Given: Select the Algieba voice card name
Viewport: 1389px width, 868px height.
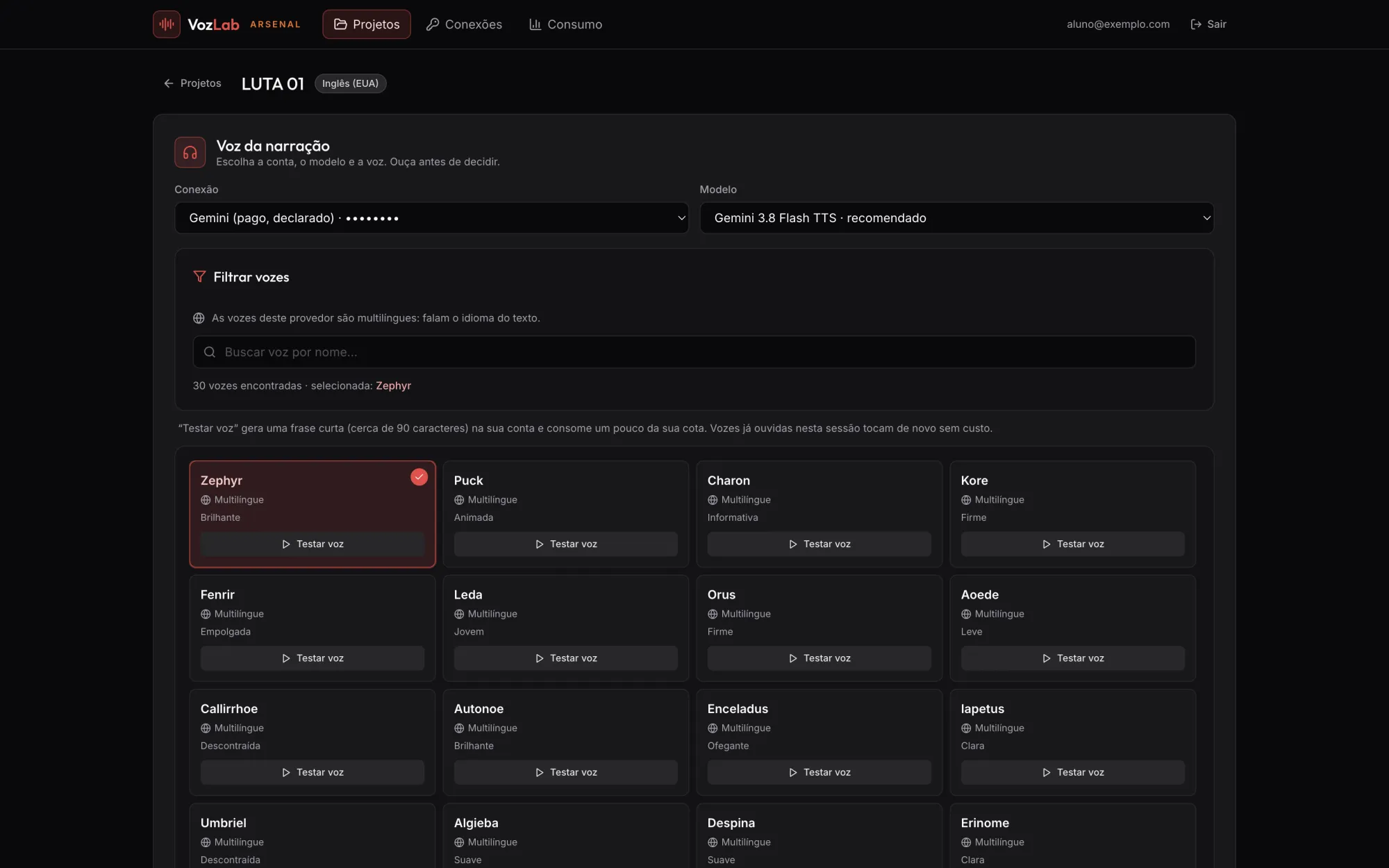Looking at the screenshot, I should click(476, 823).
